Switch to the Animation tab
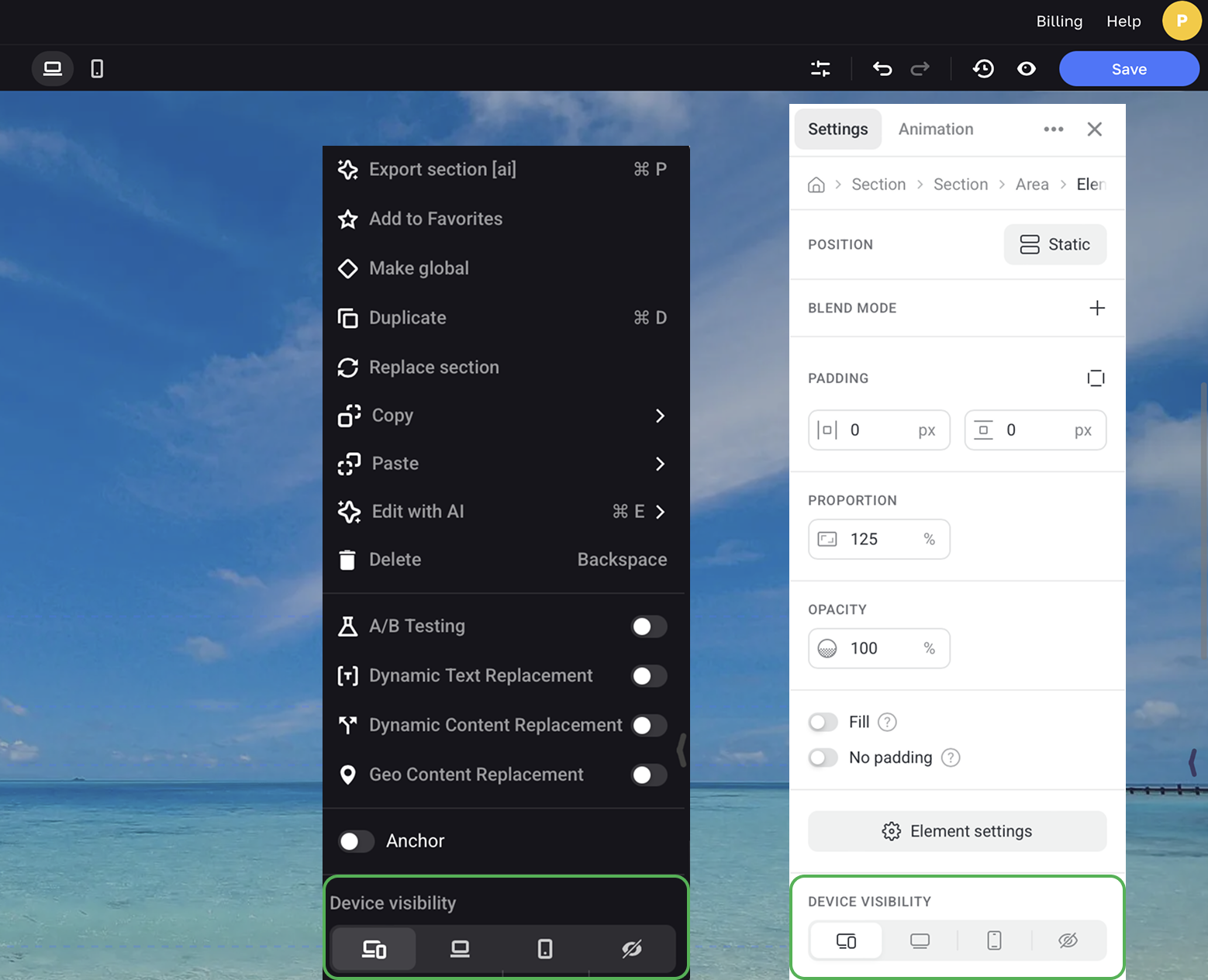 (x=935, y=129)
